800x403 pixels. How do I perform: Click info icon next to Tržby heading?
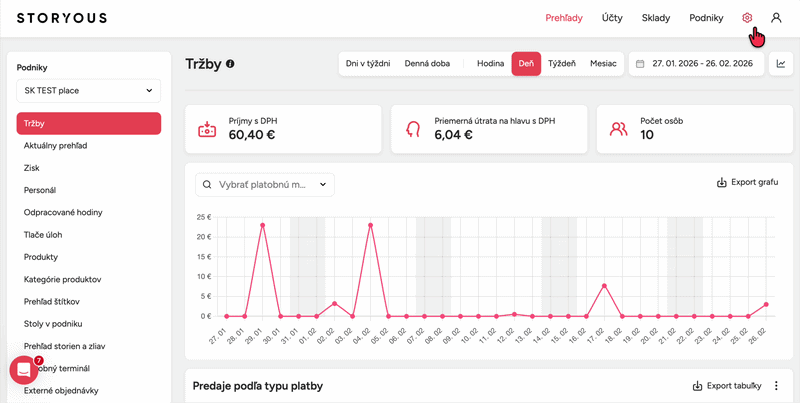click(230, 64)
